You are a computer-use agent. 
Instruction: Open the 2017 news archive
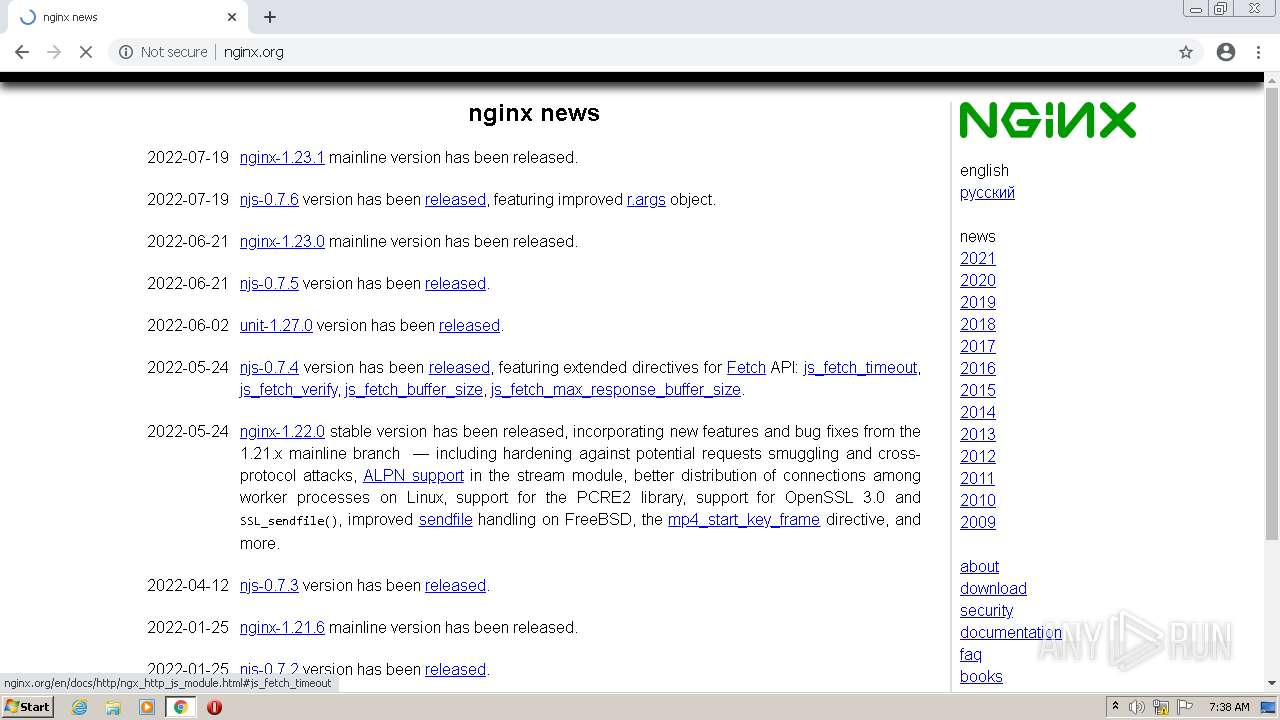[978, 346]
